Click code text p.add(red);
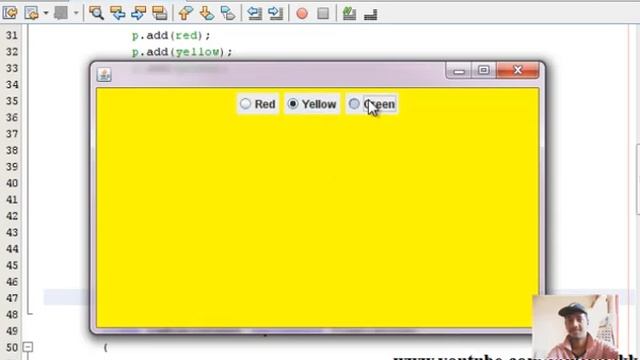640x360 pixels. (x=171, y=36)
